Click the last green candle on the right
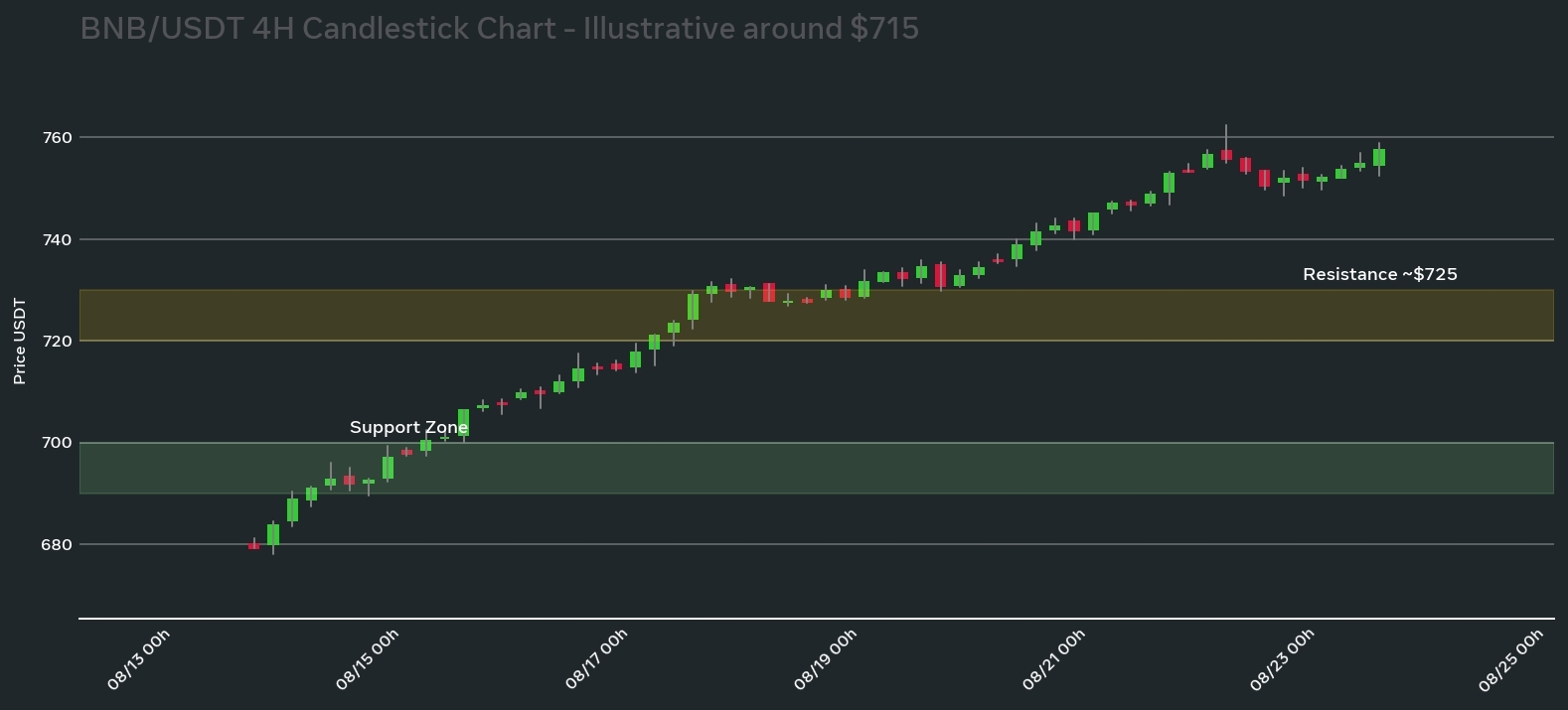 click(x=1379, y=158)
